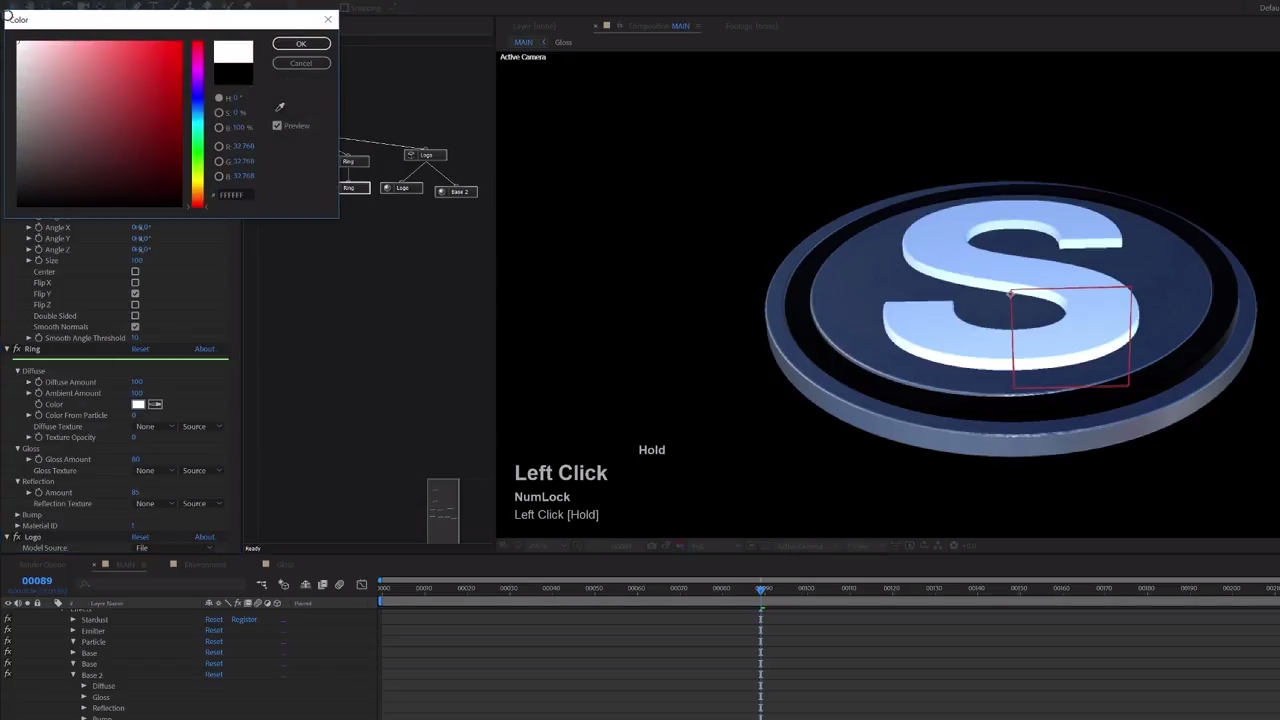Click the Gloss Amount stopwatch icon
This screenshot has height=720, width=1280.
point(39,459)
